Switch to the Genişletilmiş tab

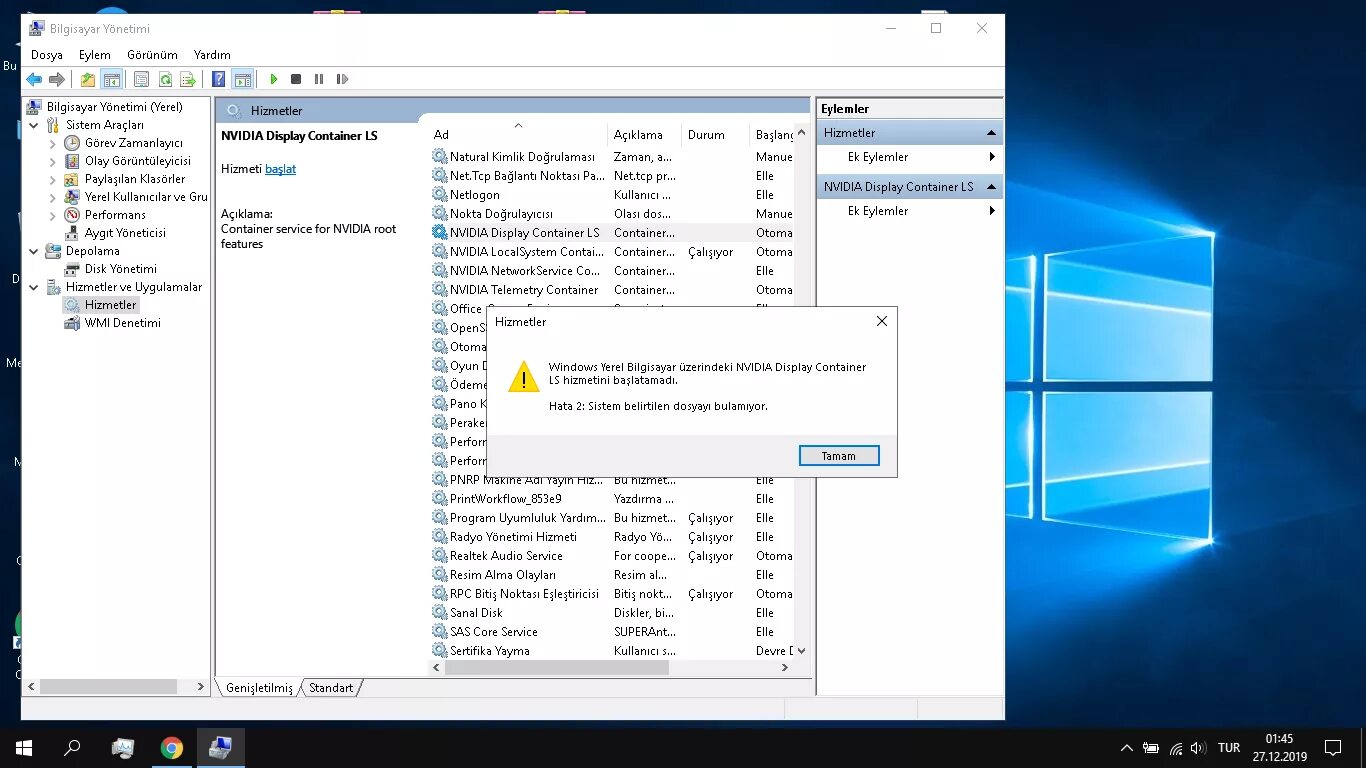click(x=259, y=688)
